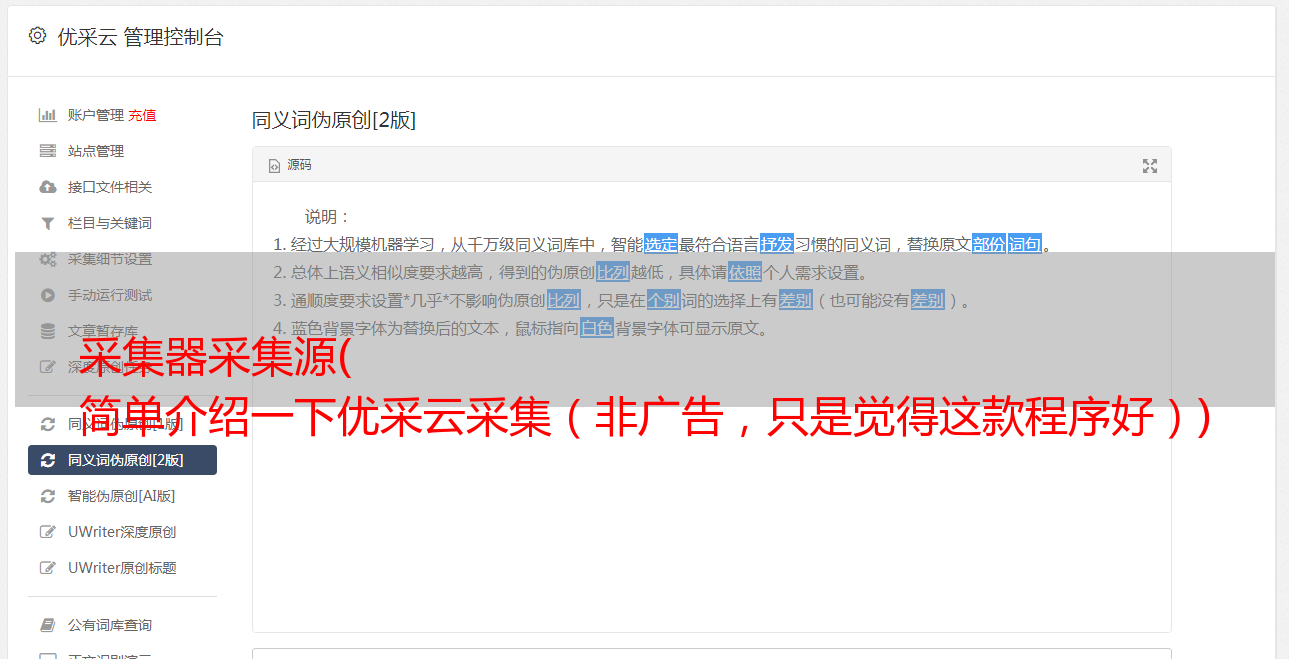
Task: Open the red 充值 recharge link
Action: [x=142, y=115]
